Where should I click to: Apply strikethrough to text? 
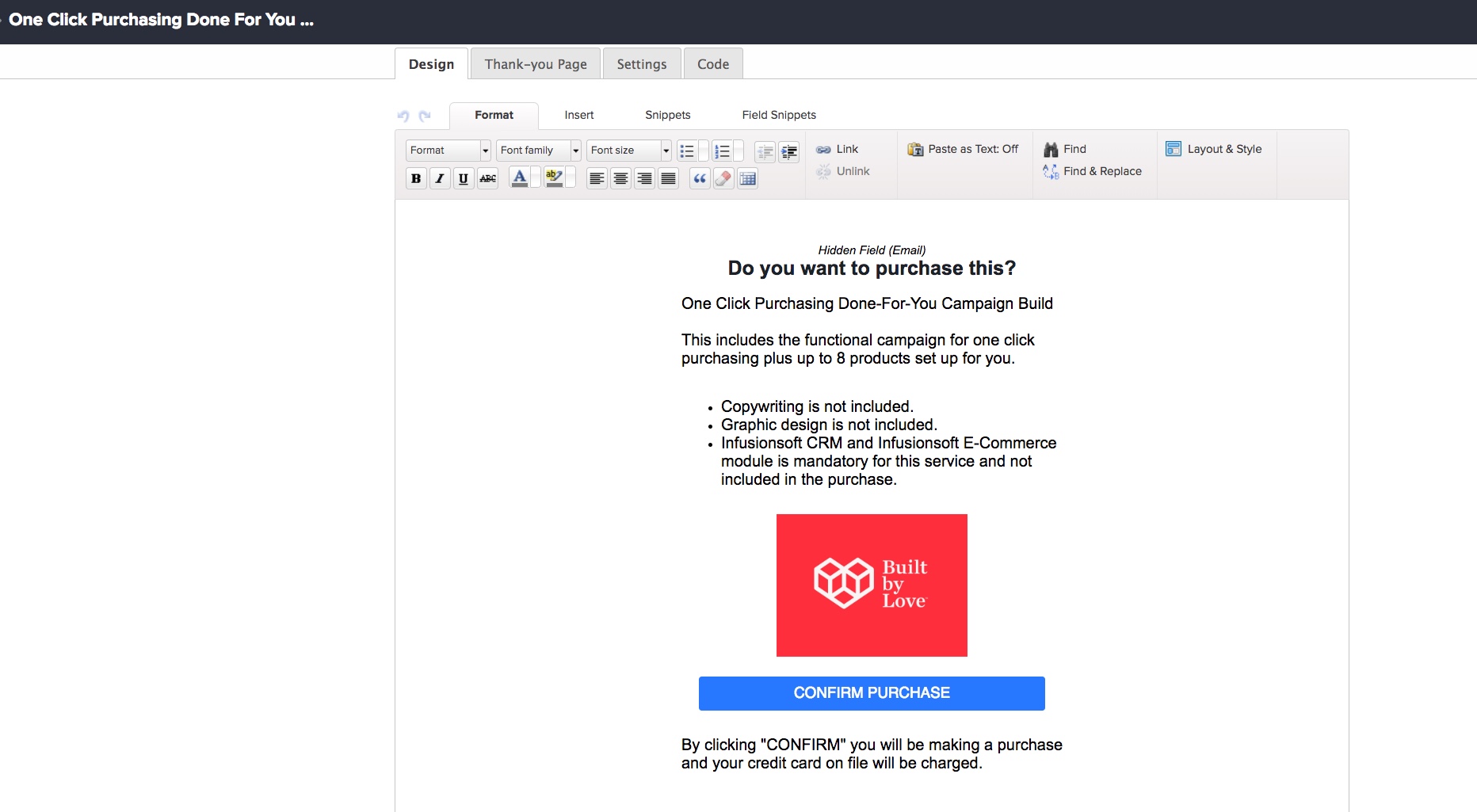[487, 178]
